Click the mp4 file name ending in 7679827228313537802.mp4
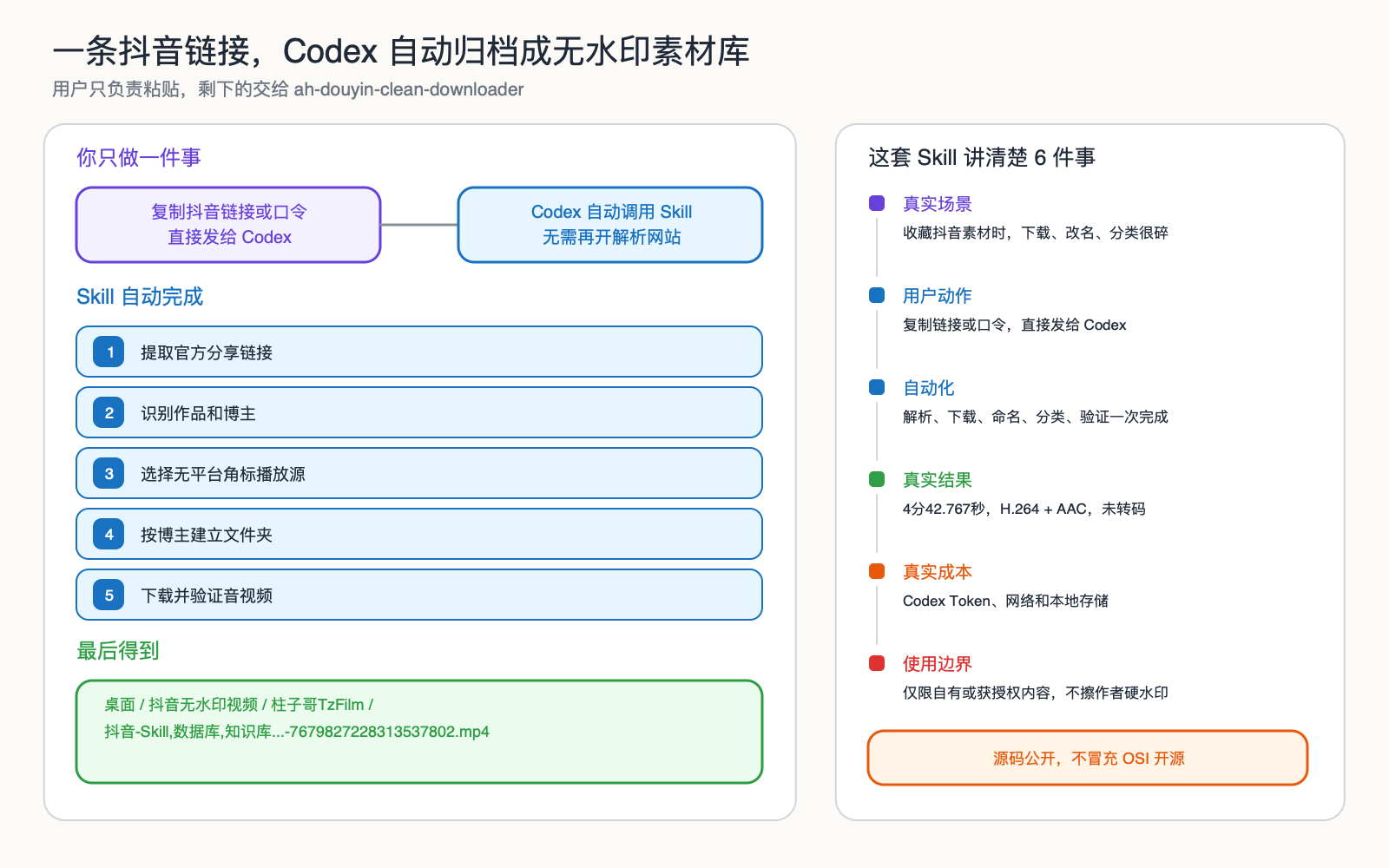Screen dimensions: 1389x868 (x=297, y=732)
